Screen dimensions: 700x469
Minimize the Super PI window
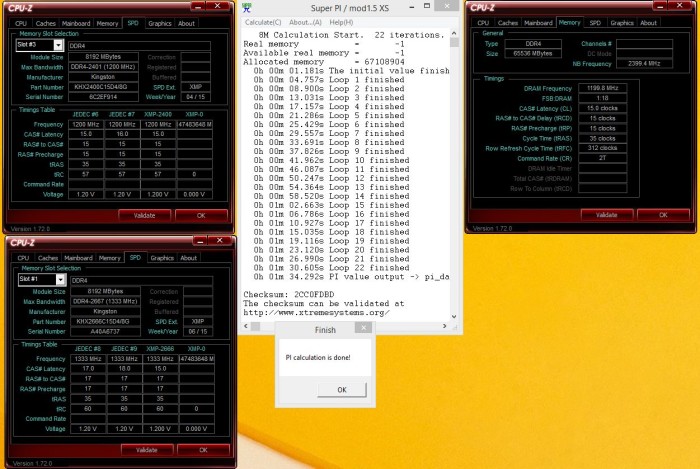(412, 7)
